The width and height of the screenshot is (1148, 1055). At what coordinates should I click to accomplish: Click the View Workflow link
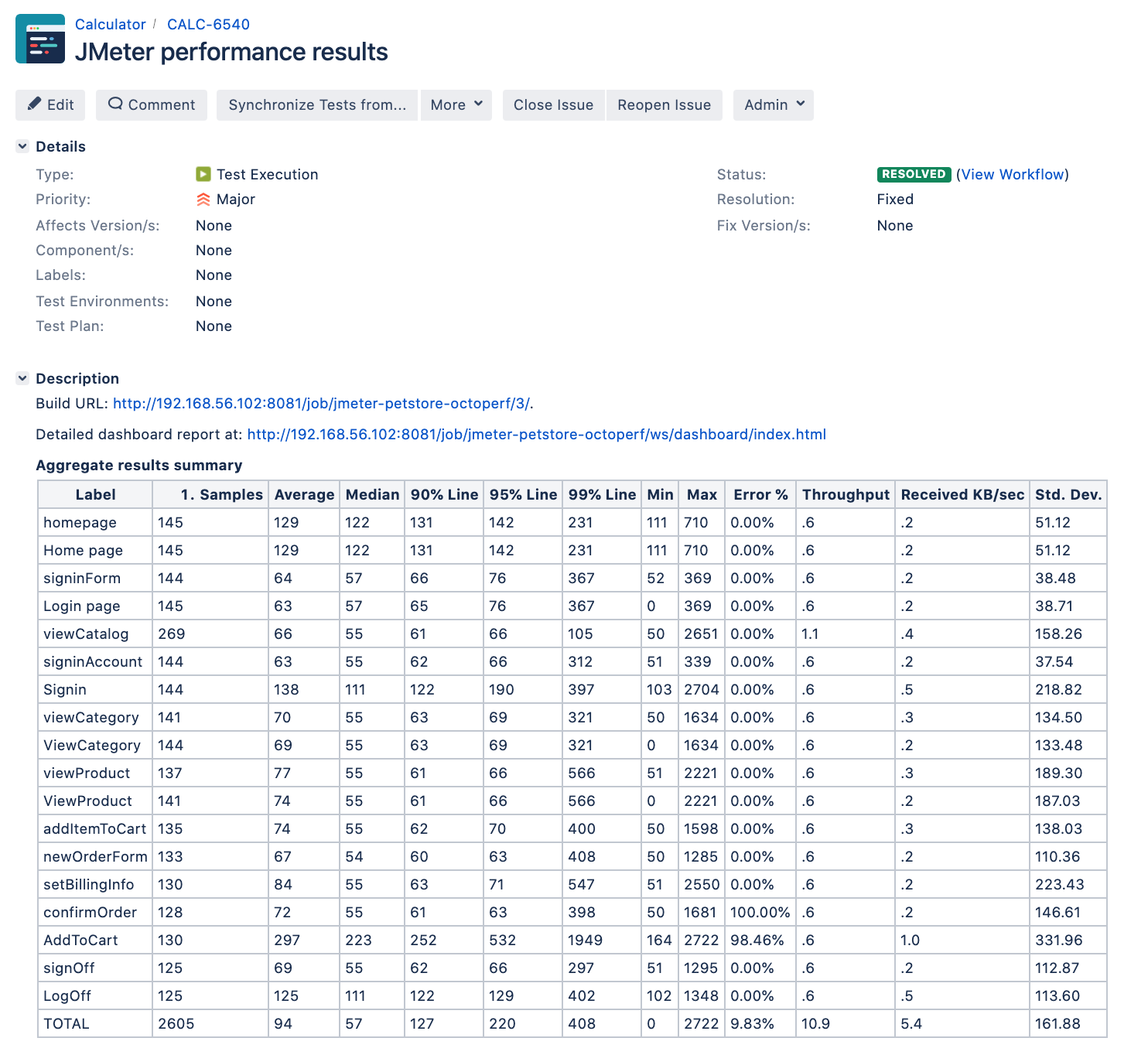pyautogui.click(x=1013, y=175)
